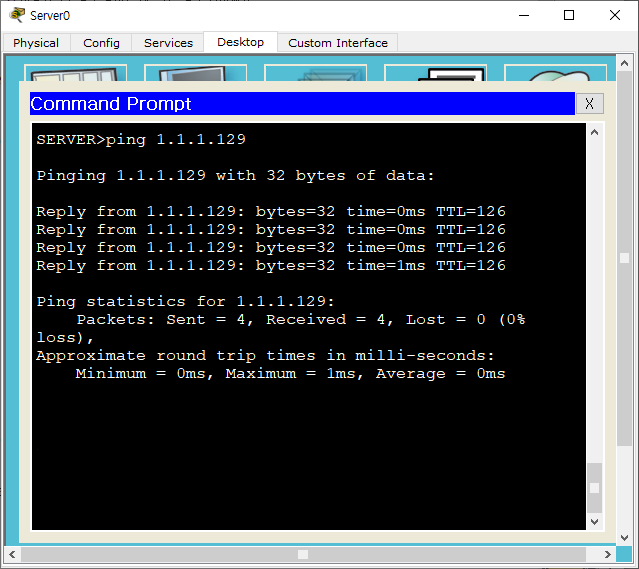Switch to the Config tab
The height and width of the screenshot is (569, 639).
click(x=101, y=43)
